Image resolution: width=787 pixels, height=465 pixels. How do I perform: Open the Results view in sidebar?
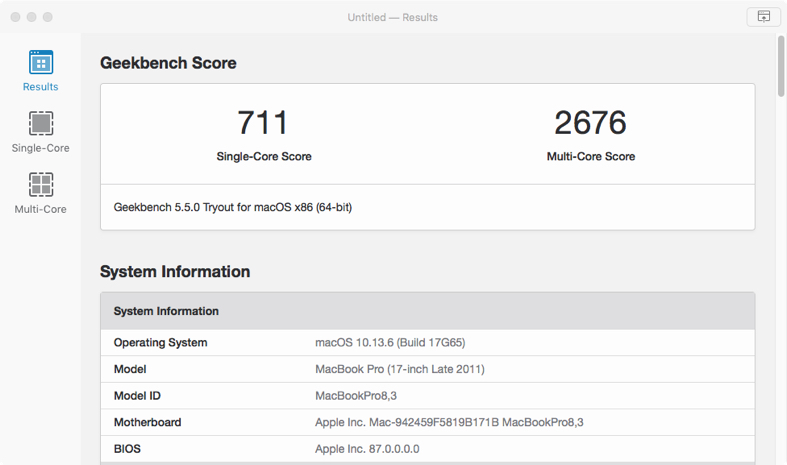41,71
